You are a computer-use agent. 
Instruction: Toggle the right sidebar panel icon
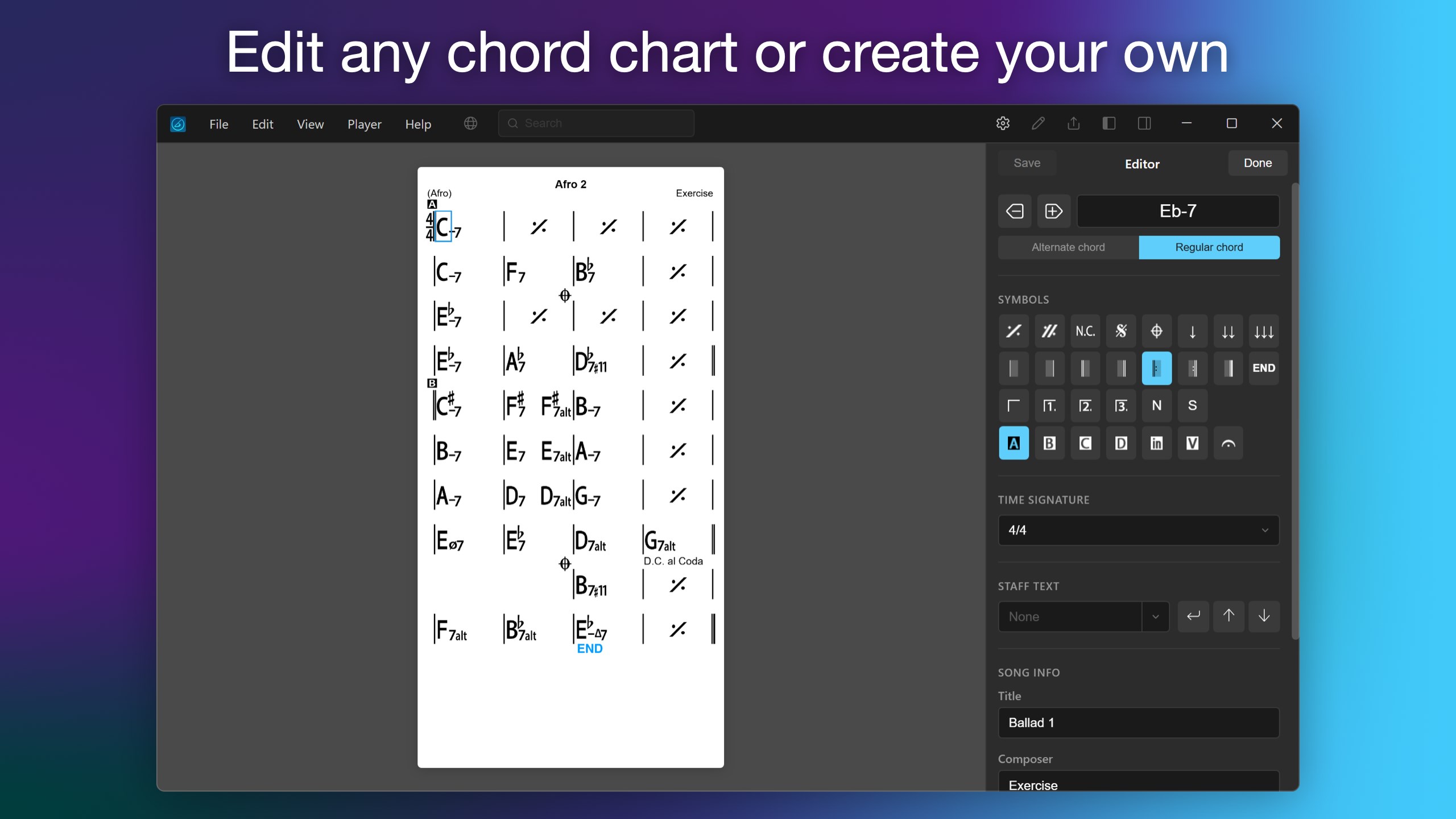point(1144,123)
